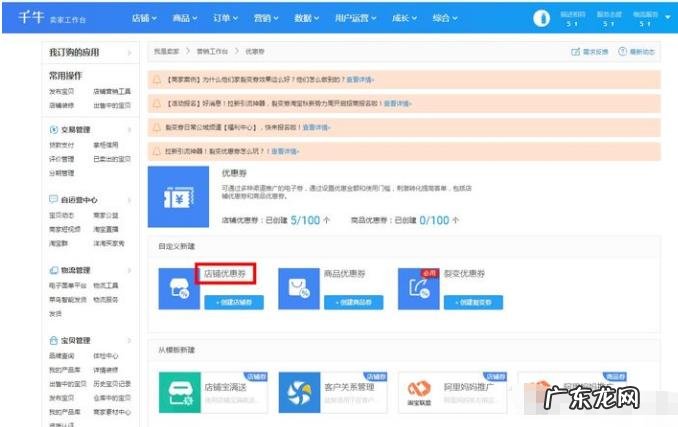The width and height of the screenshot is (678, 427).
Task: Expand the 物流管理 section arrow
Action: [x=130, y=270]
